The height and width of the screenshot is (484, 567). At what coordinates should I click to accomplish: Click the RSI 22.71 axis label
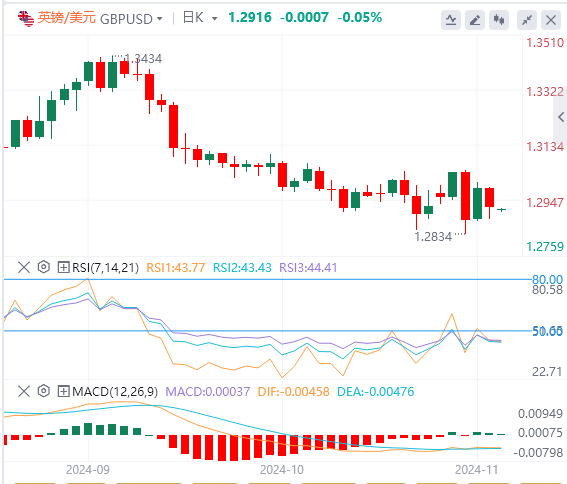tap(547, 372)
